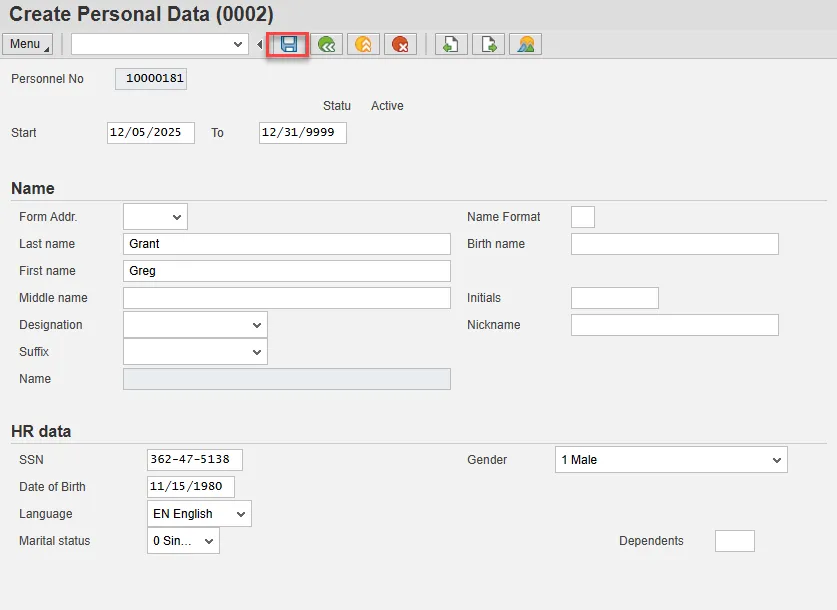Viewport: 837px width, 610px height.
Task: Click the overview icon with mountains
Action: pos(525,44)
